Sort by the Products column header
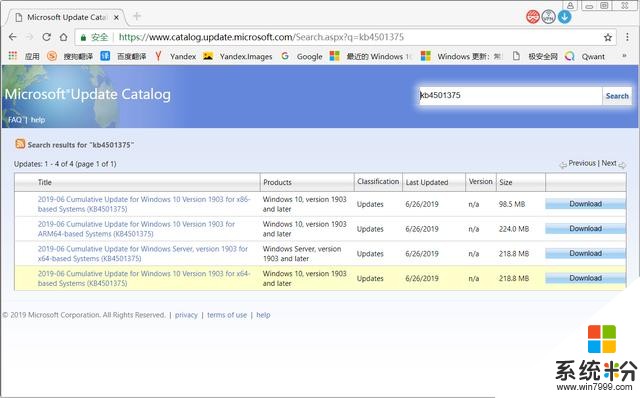 (x=278, y=182)
